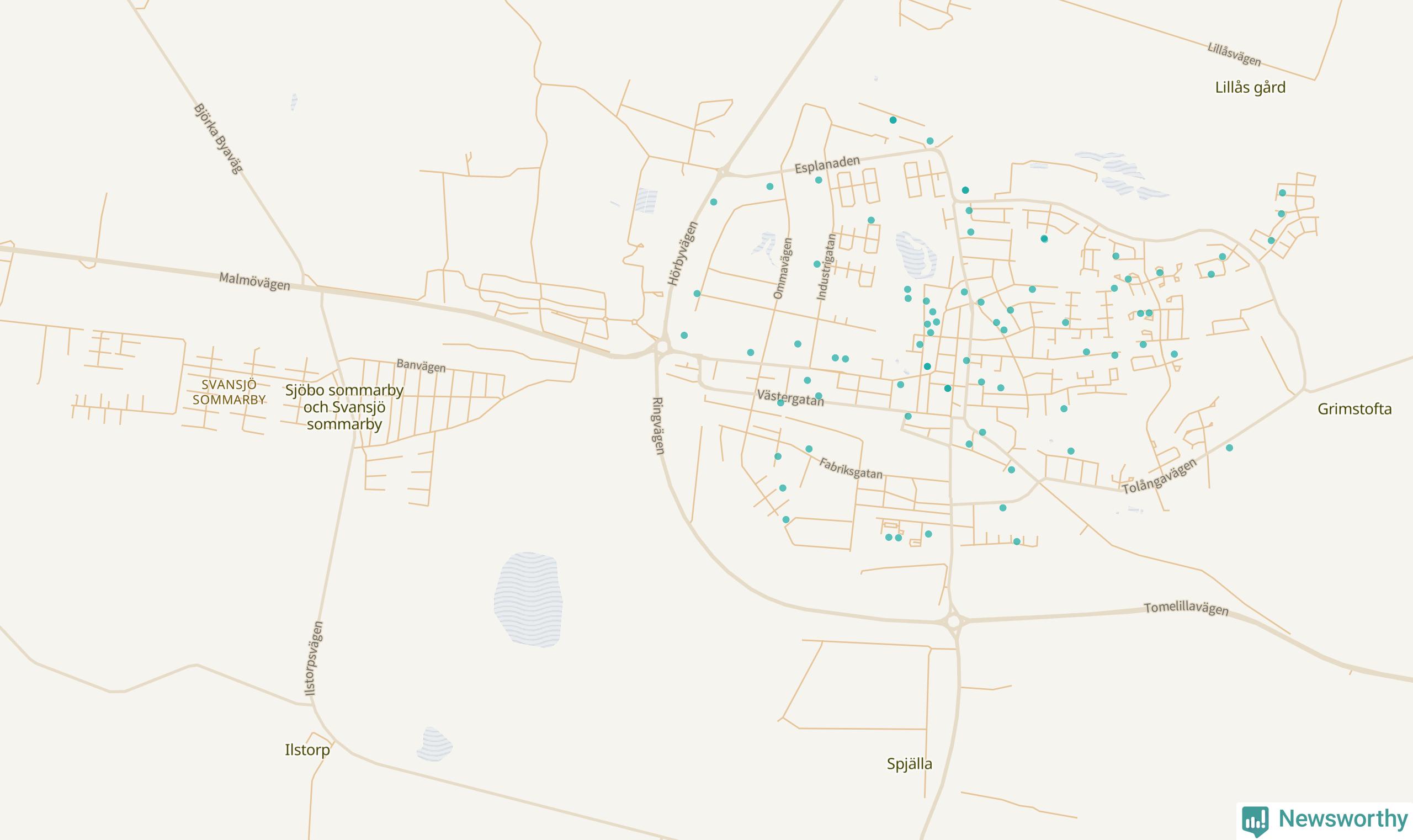Click the Hörbyvägen road label
This screenshot has height=840, width=1413.
pyautogui.click(x=682, y=253)
